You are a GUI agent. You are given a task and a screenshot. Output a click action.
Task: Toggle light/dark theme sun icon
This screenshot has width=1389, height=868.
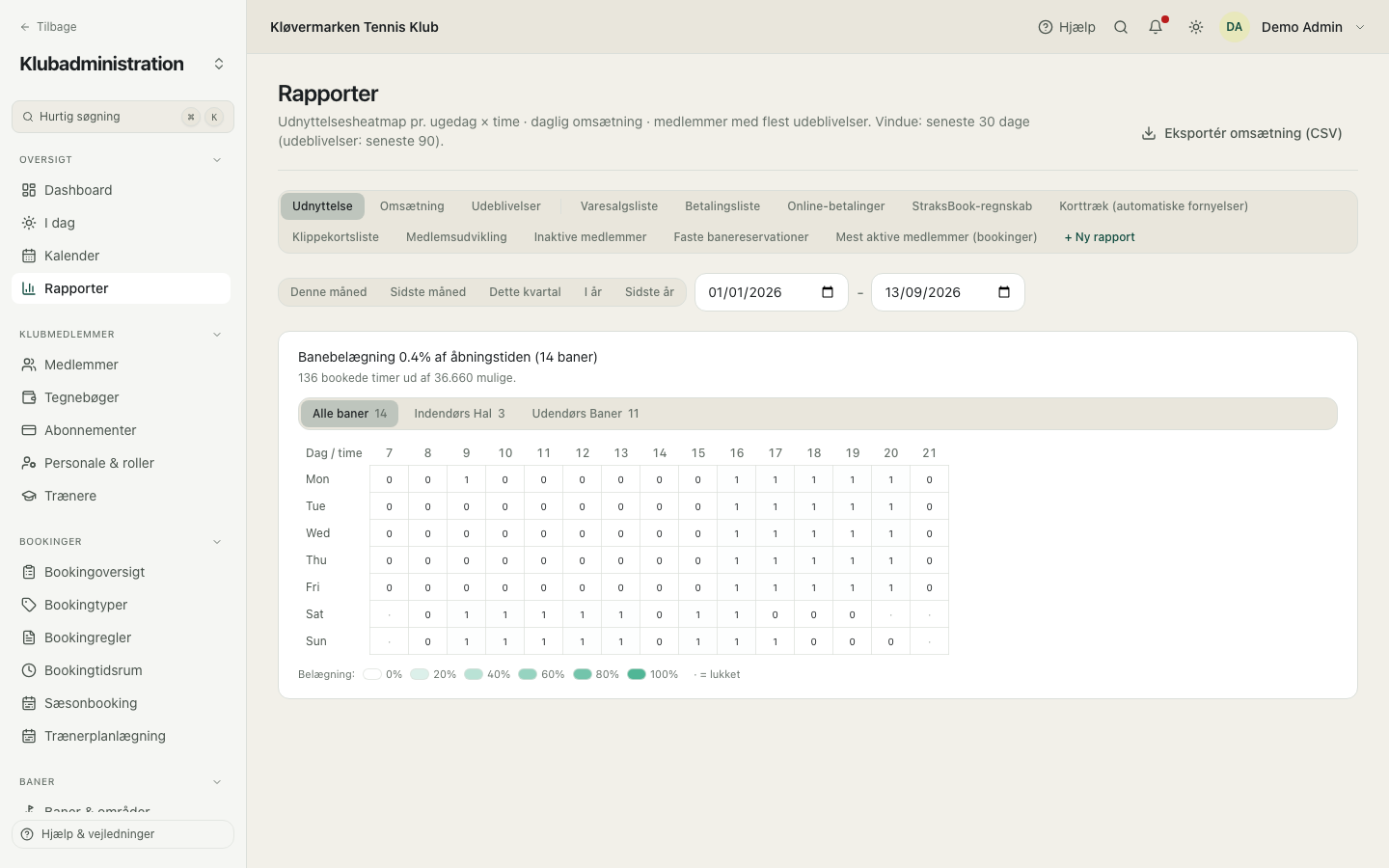click(1196, 27)
